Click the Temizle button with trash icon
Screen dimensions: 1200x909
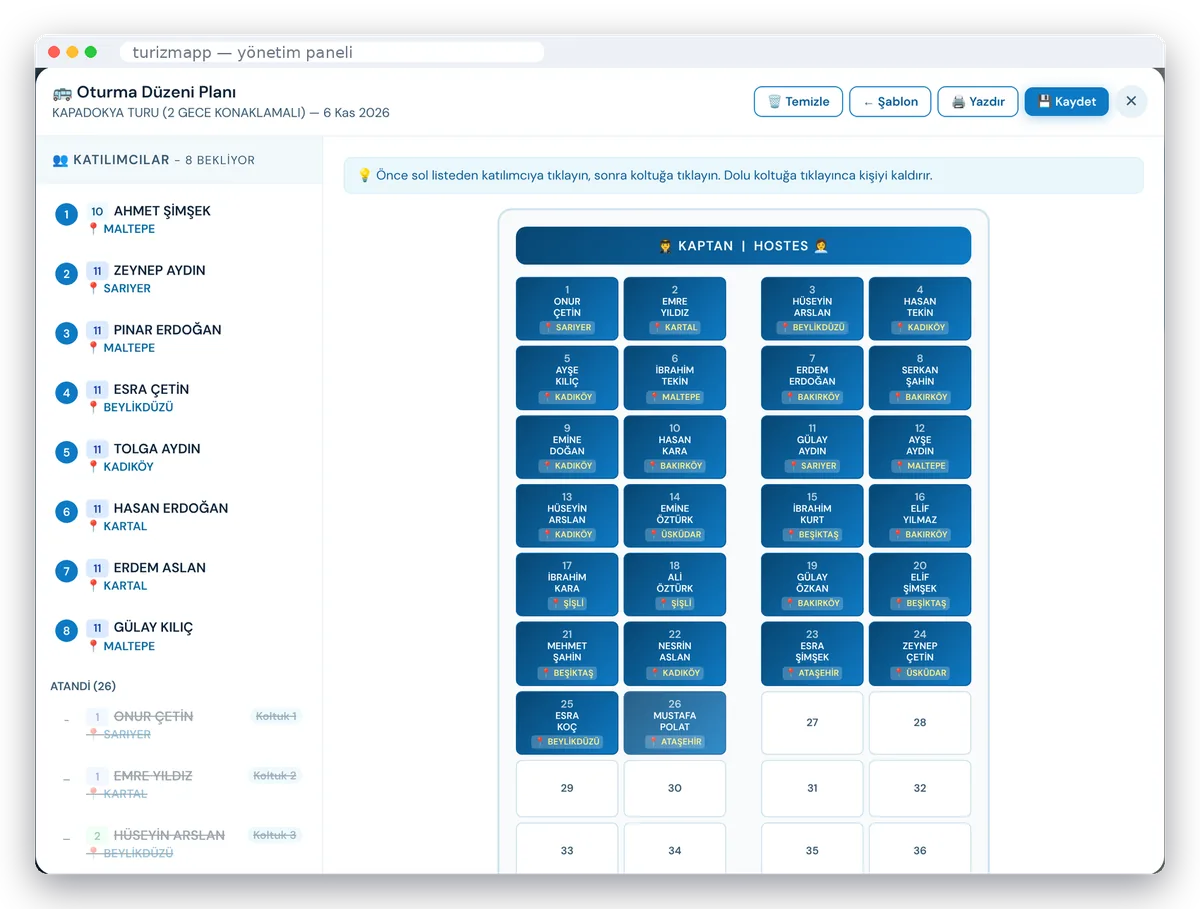pyautogui.click(x=798, y=101)
